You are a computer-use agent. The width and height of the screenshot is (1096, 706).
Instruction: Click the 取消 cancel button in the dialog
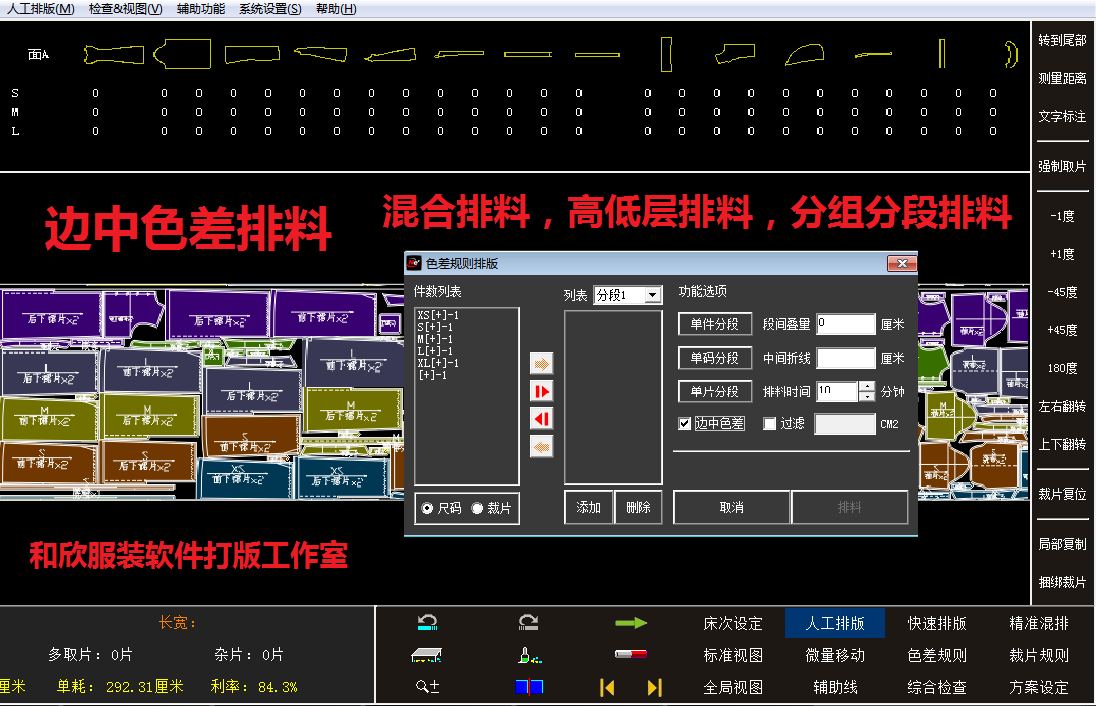pos(731,507)
